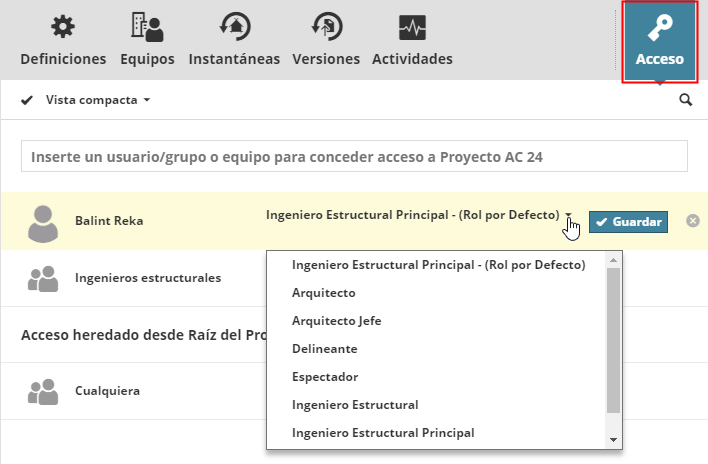This screenshot has width=708, height=464.
Task: Select Arquitecto from the role list
Action: tap(324, 293)
